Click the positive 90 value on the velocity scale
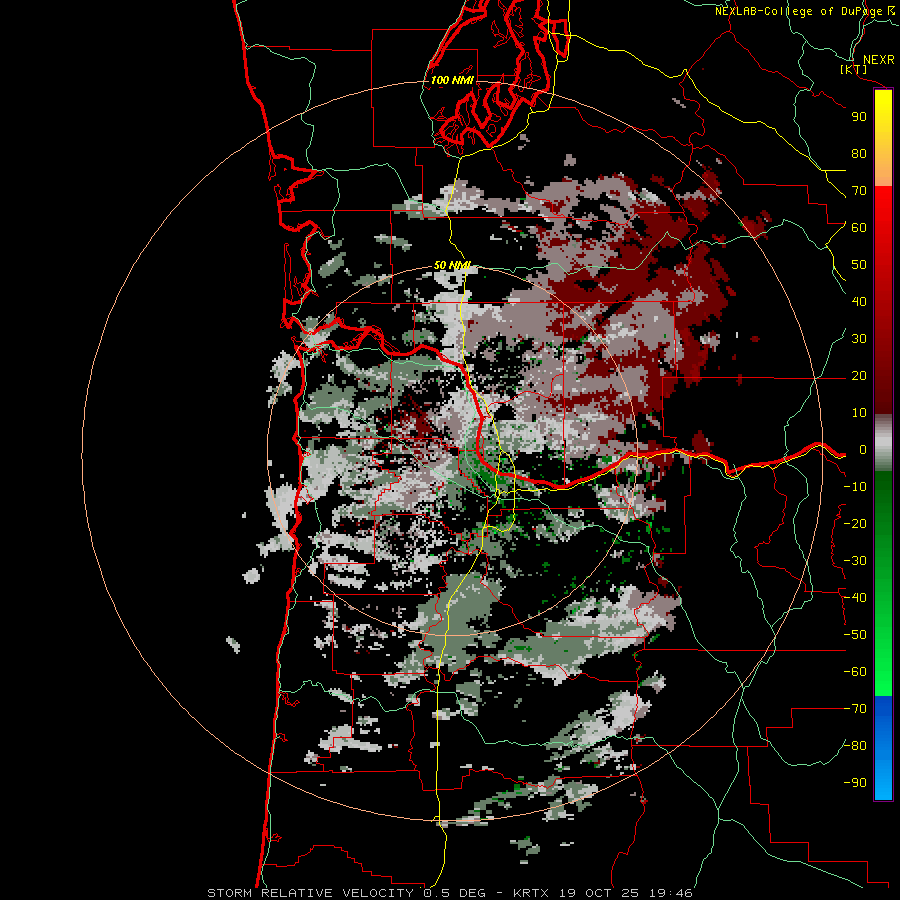This screenshot has width=900, height=900. [859, 116]
